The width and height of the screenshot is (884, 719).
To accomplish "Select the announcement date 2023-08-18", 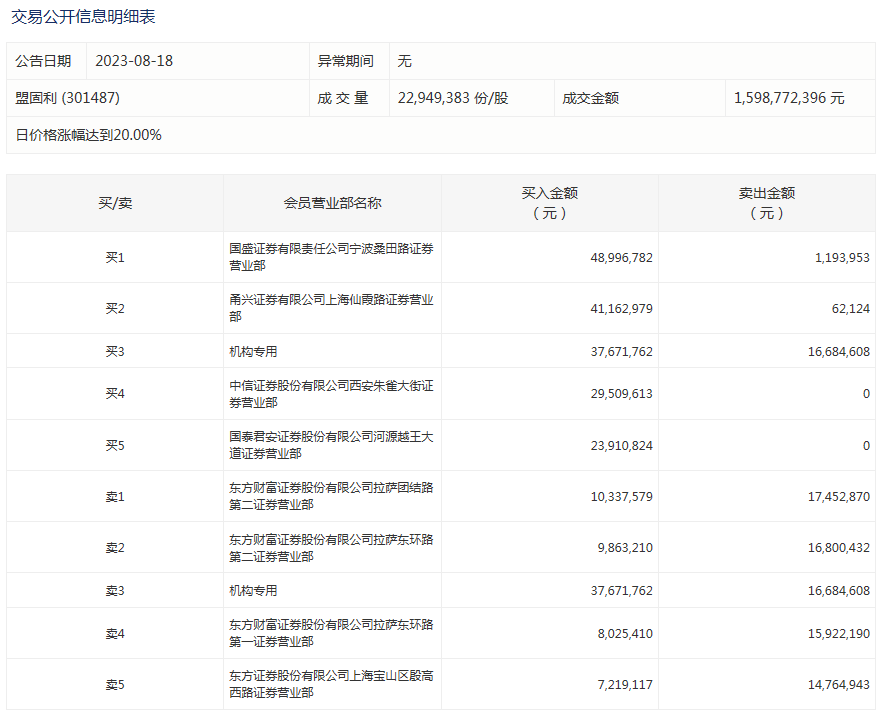I will click(134, 61).
